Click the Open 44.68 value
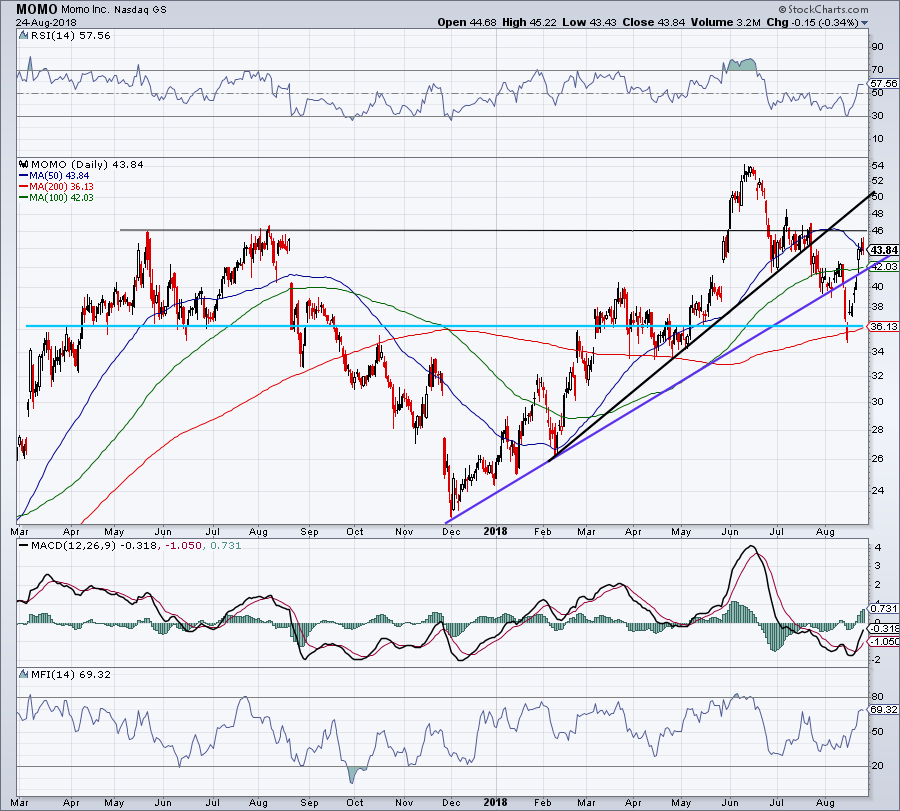Image resolution: width=900 pixels, height=811 pixels. coord(468,22)
